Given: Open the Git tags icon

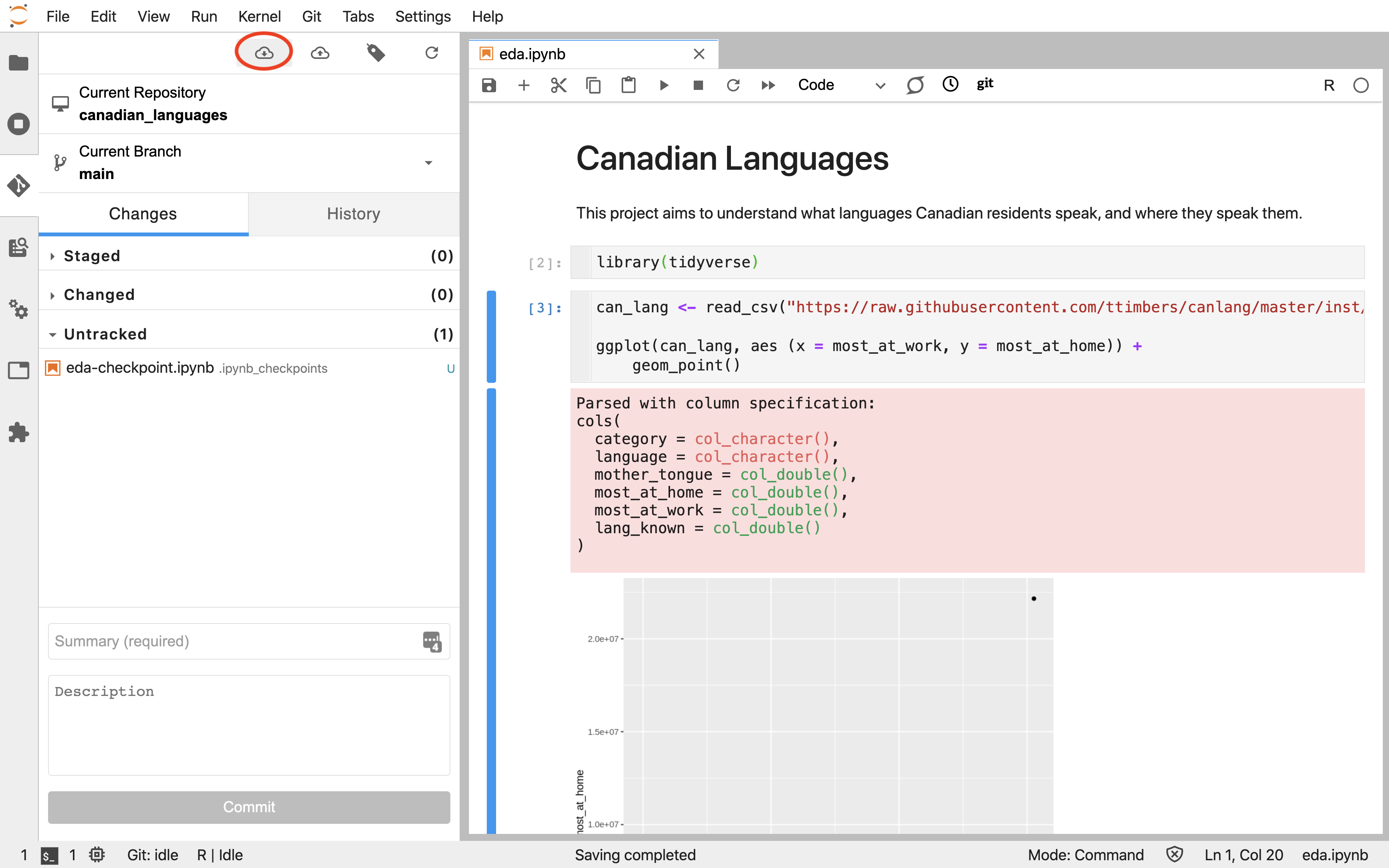Looking at the screenshot, I should [x=376, y=53].
